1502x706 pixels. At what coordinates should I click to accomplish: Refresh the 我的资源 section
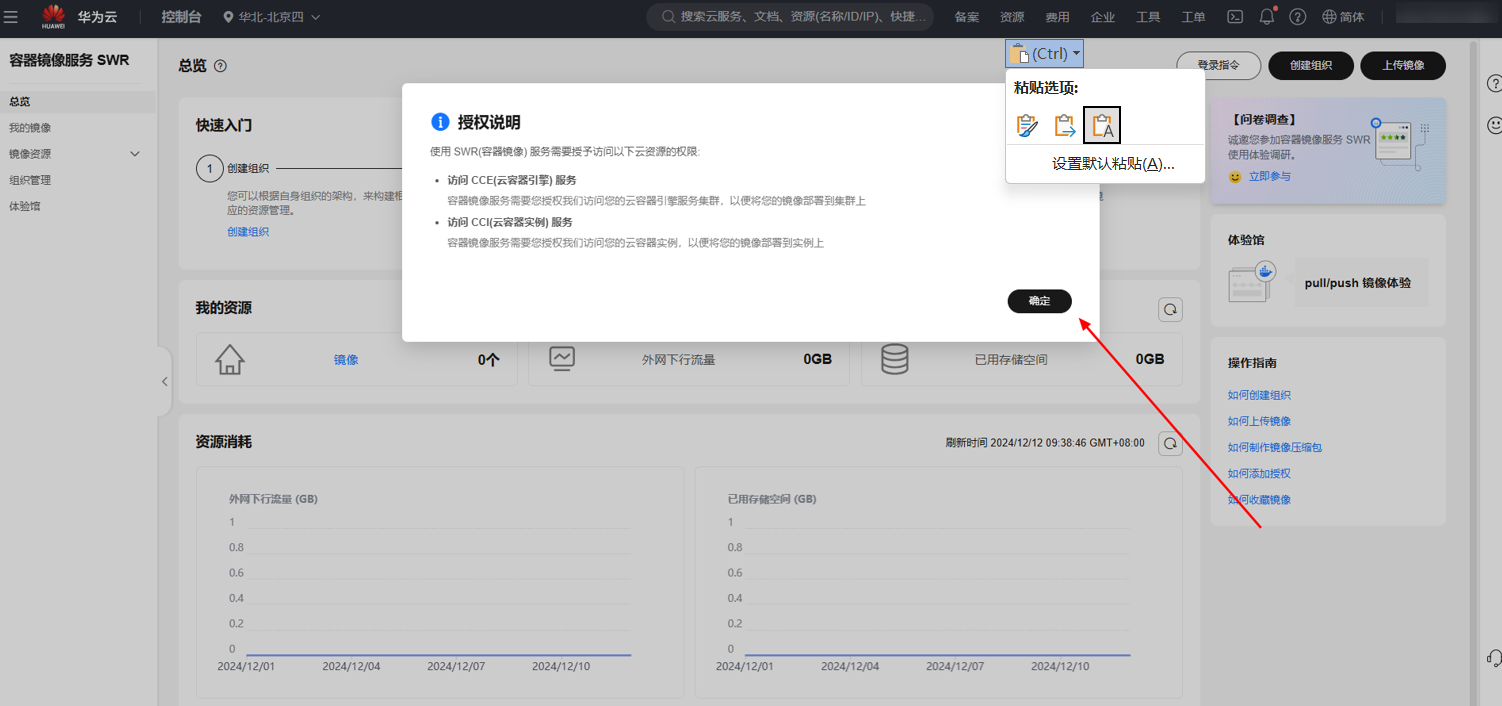pyautogui.click(x=1170, y=310)
